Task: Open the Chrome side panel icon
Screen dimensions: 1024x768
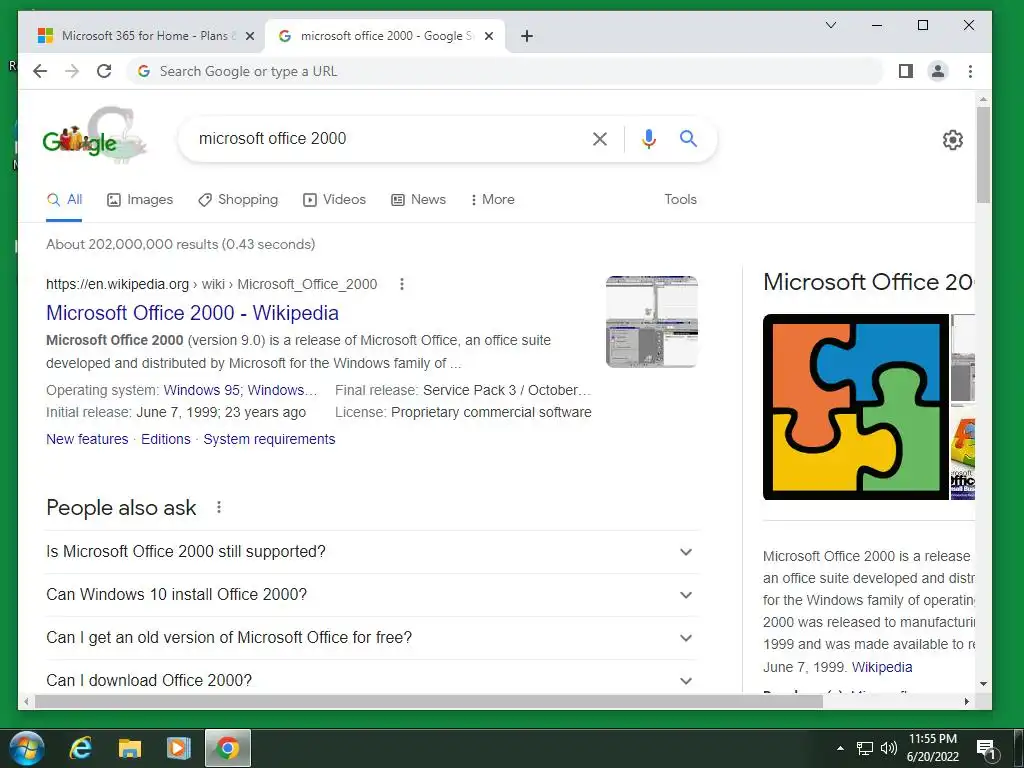Action: (905, 71)
